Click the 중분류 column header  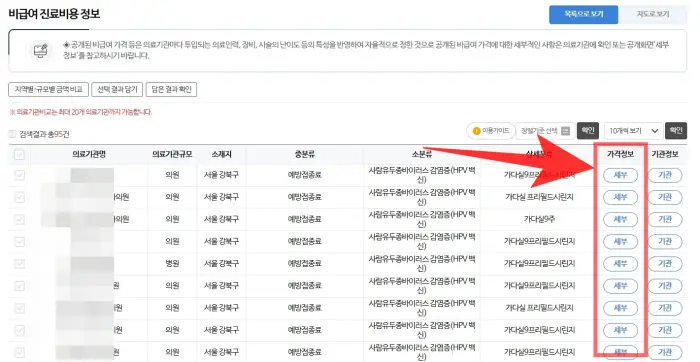point(304,154)
